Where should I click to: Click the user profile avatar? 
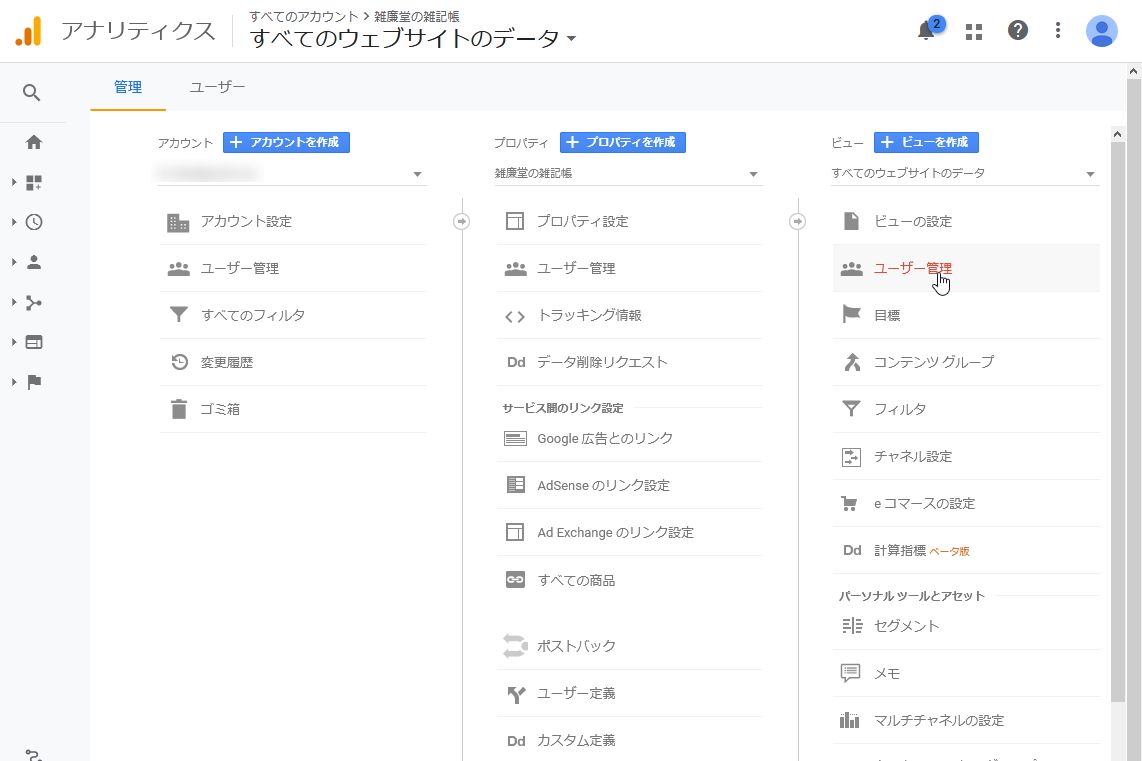point(1101,31)
